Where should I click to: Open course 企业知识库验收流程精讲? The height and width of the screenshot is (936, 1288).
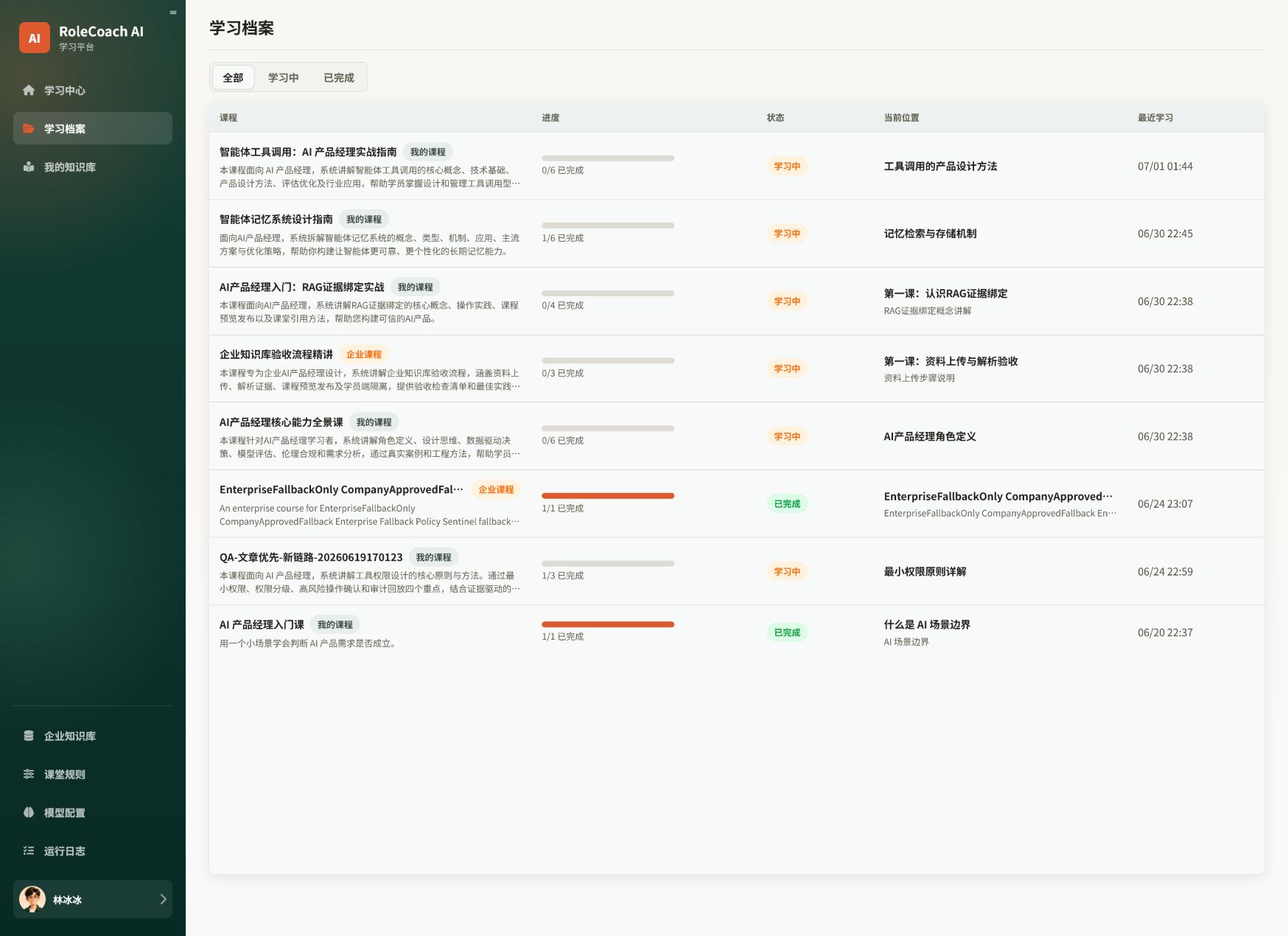click(276, 355)
